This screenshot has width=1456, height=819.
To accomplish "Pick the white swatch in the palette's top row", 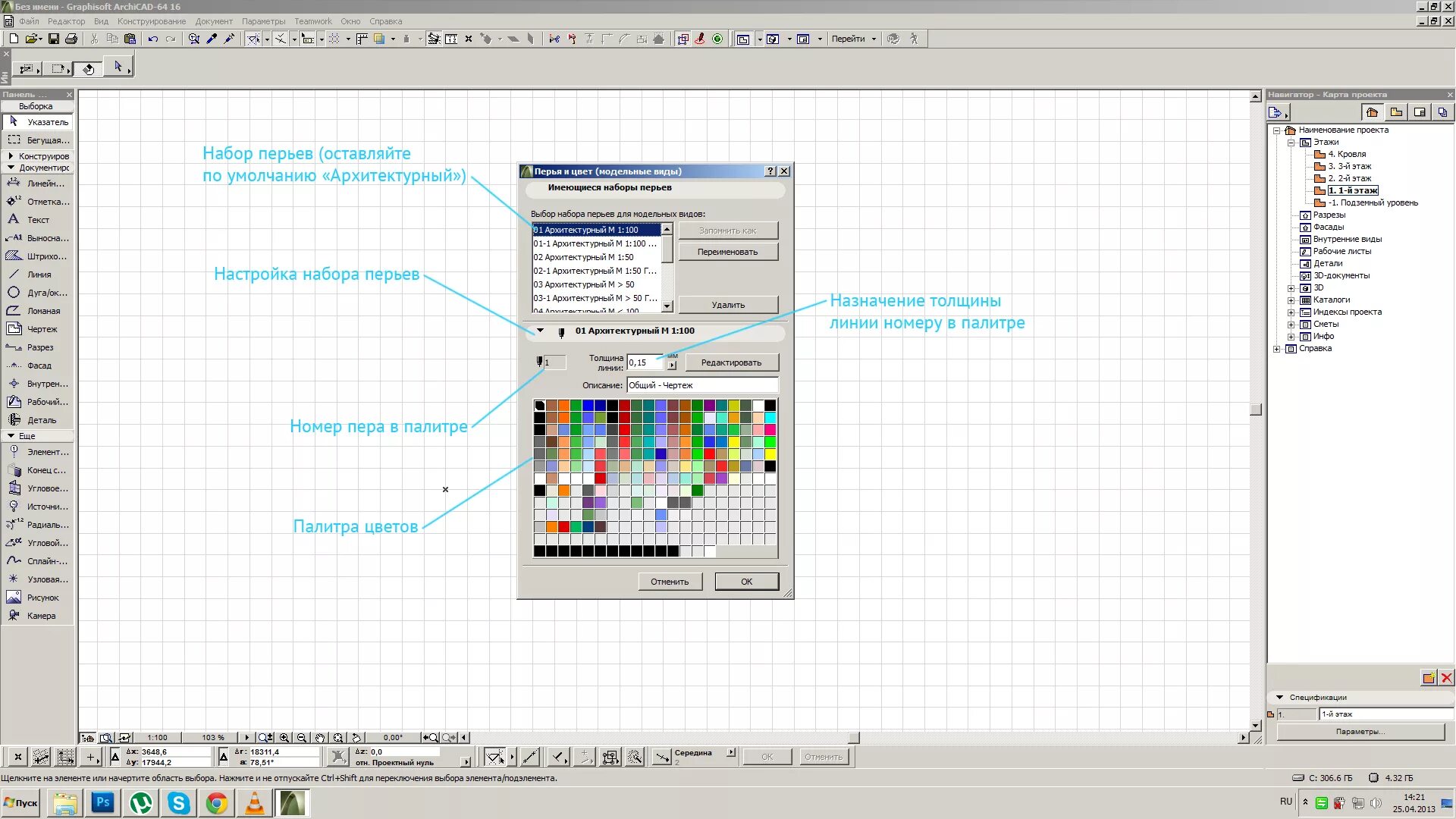I will pos(758,405).
